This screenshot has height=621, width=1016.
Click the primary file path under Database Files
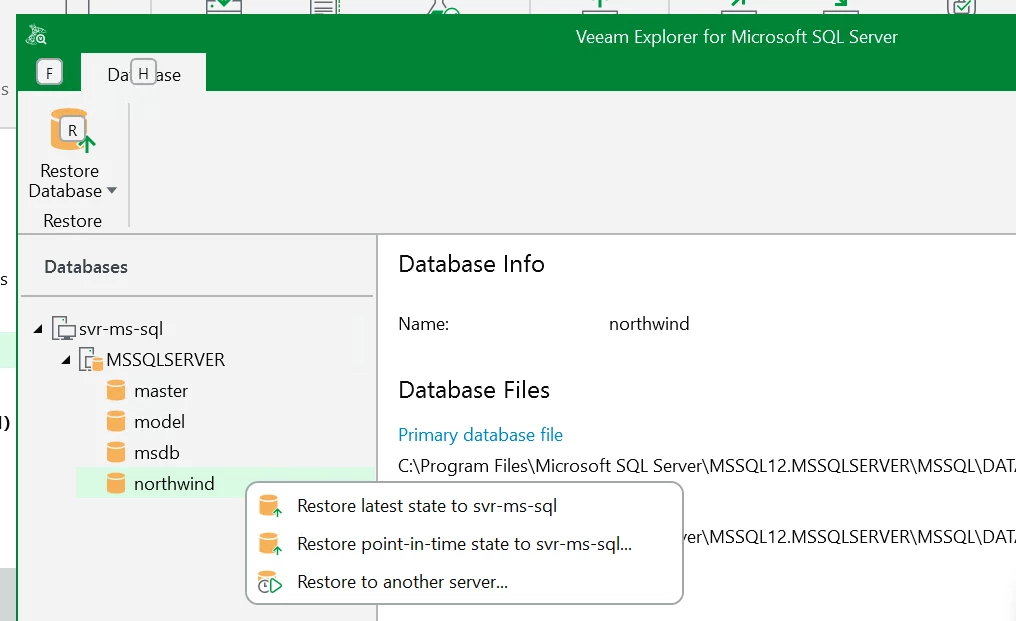tap(706, 466)
